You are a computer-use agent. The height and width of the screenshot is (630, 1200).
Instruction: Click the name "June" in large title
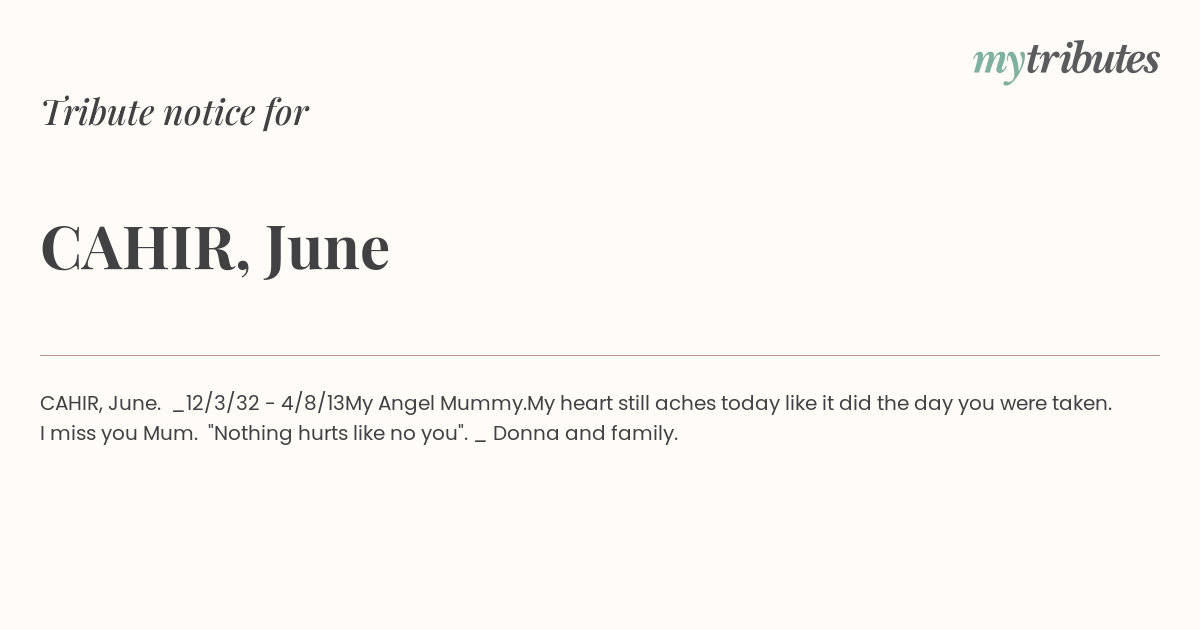tap(327, 248)
